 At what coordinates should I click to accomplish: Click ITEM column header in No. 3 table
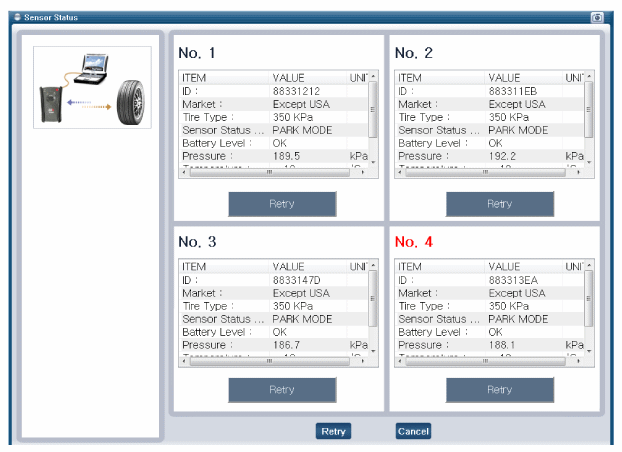point(224,267)
